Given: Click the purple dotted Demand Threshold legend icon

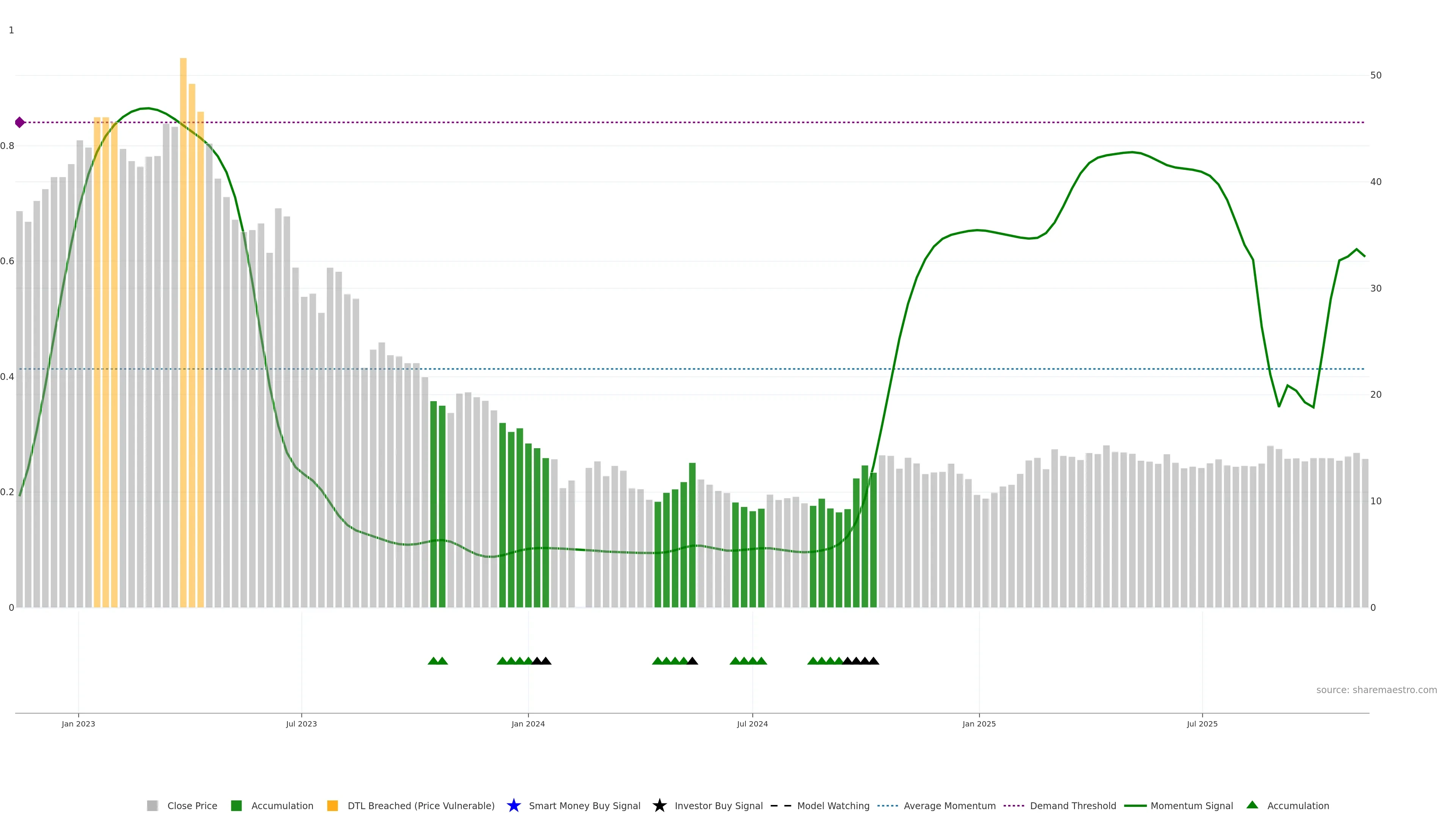Looking at the screenshot, I should tap(1014, 805).
